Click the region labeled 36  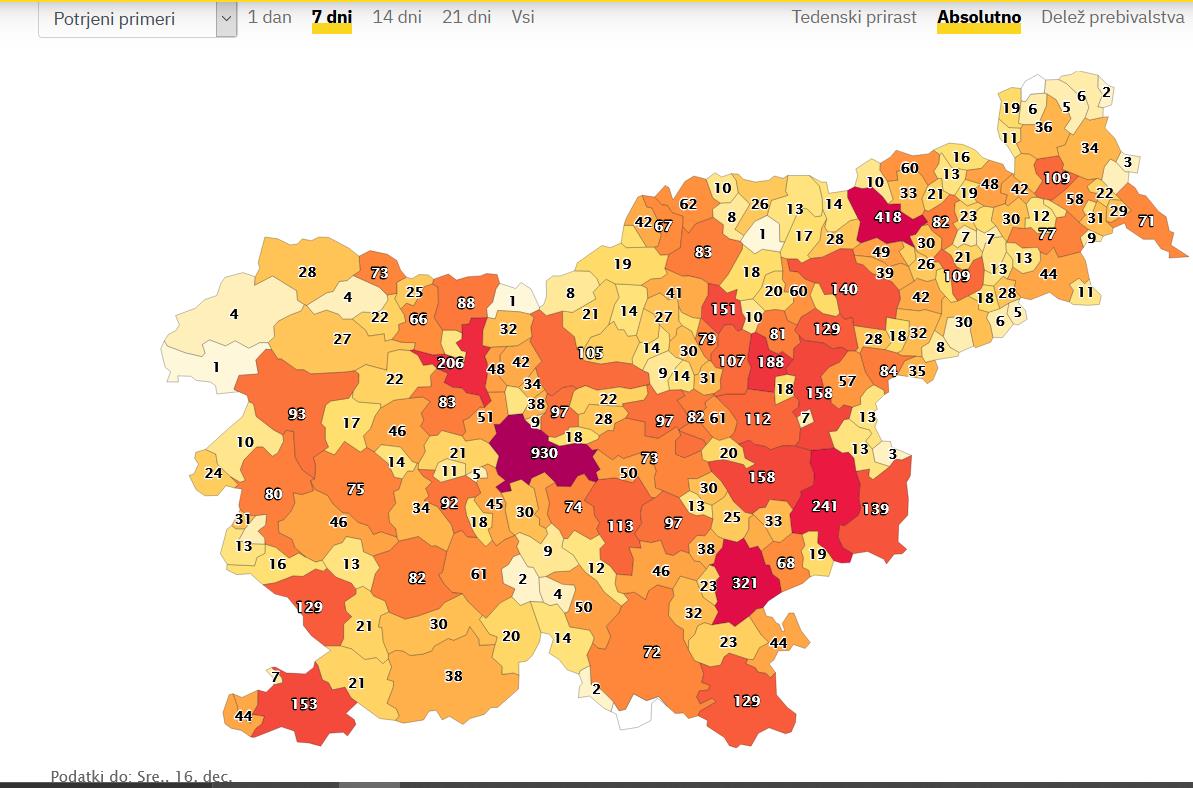tap(1043, 127)
